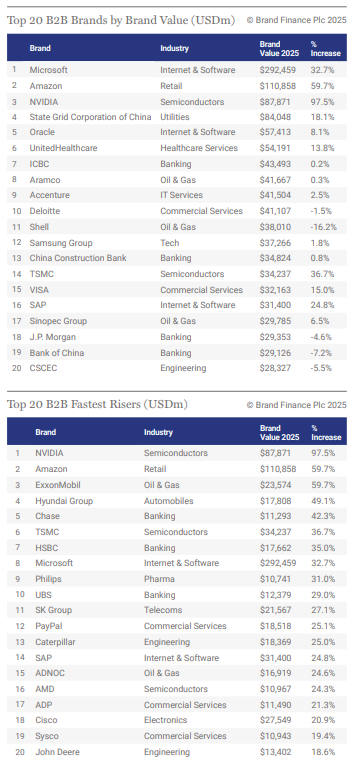The height and width of the screenshot is (775, 362).
Task: Click Brand Value 2025 header in top table
Action: pyautogui.click(x=276, y=48)
